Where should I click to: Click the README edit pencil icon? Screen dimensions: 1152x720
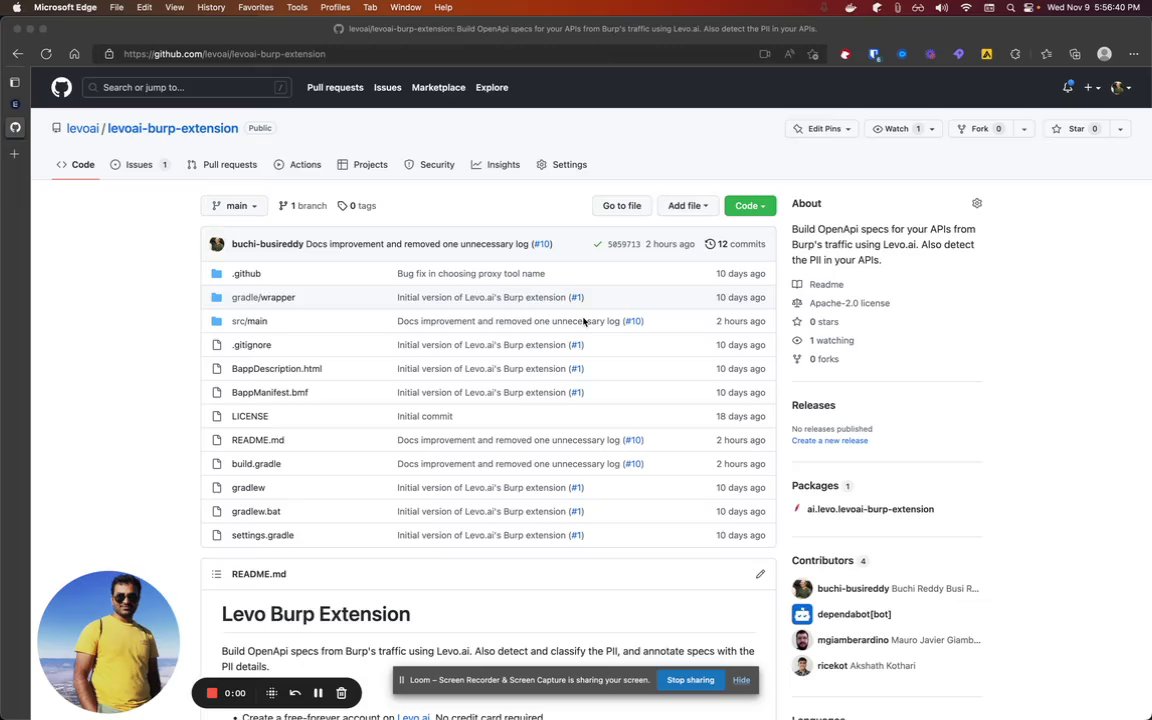click(x=760, y=574)
